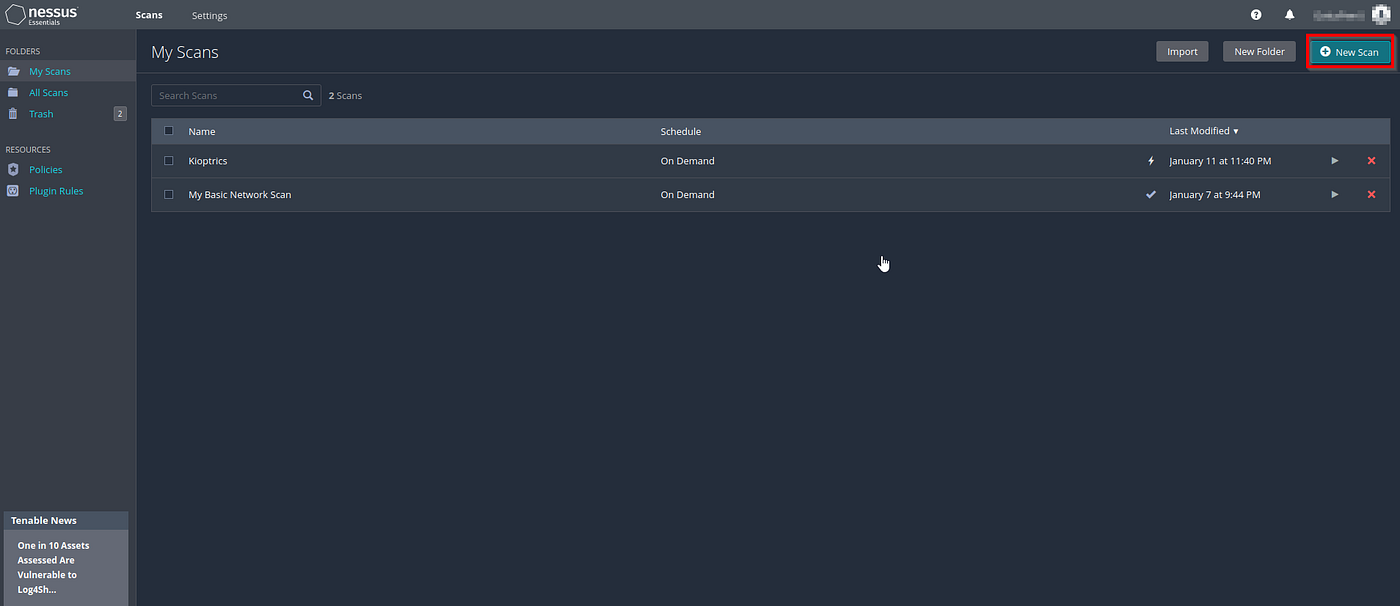1400x606 pixels.
Task: Click the trash count badge
Action: [x=120, y=114]
